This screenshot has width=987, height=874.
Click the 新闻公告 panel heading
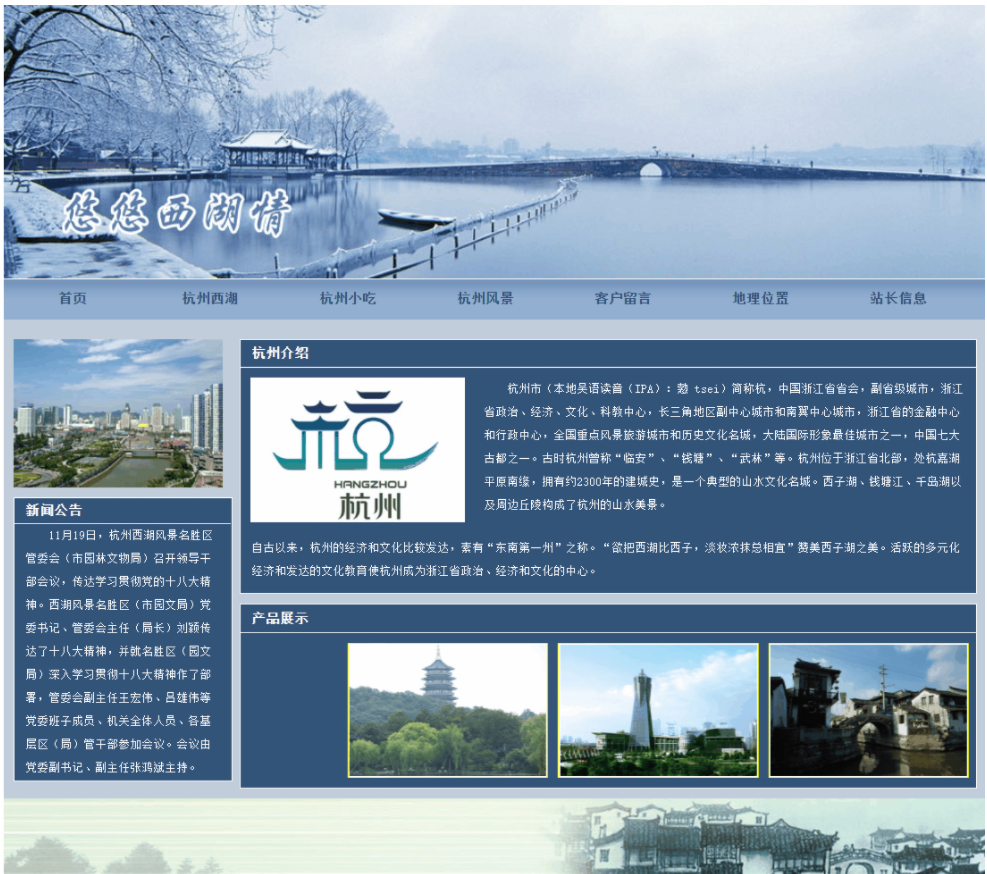(54, 510)
